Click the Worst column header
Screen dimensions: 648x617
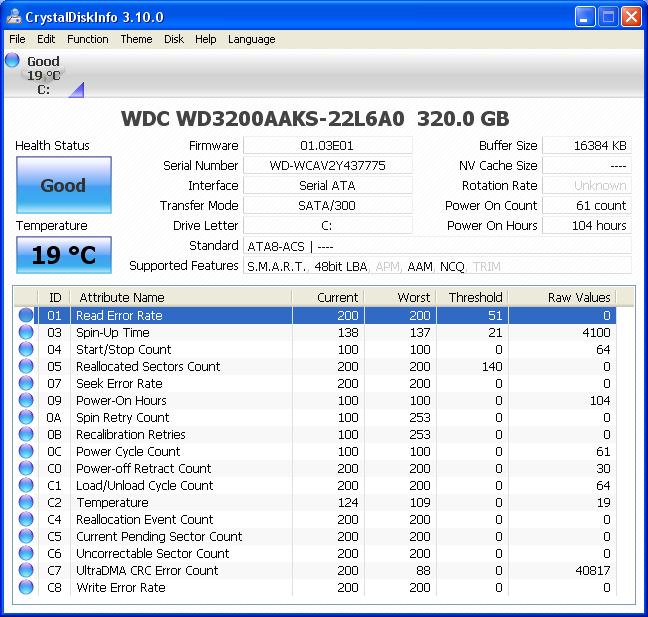click(x=400, y=297)
